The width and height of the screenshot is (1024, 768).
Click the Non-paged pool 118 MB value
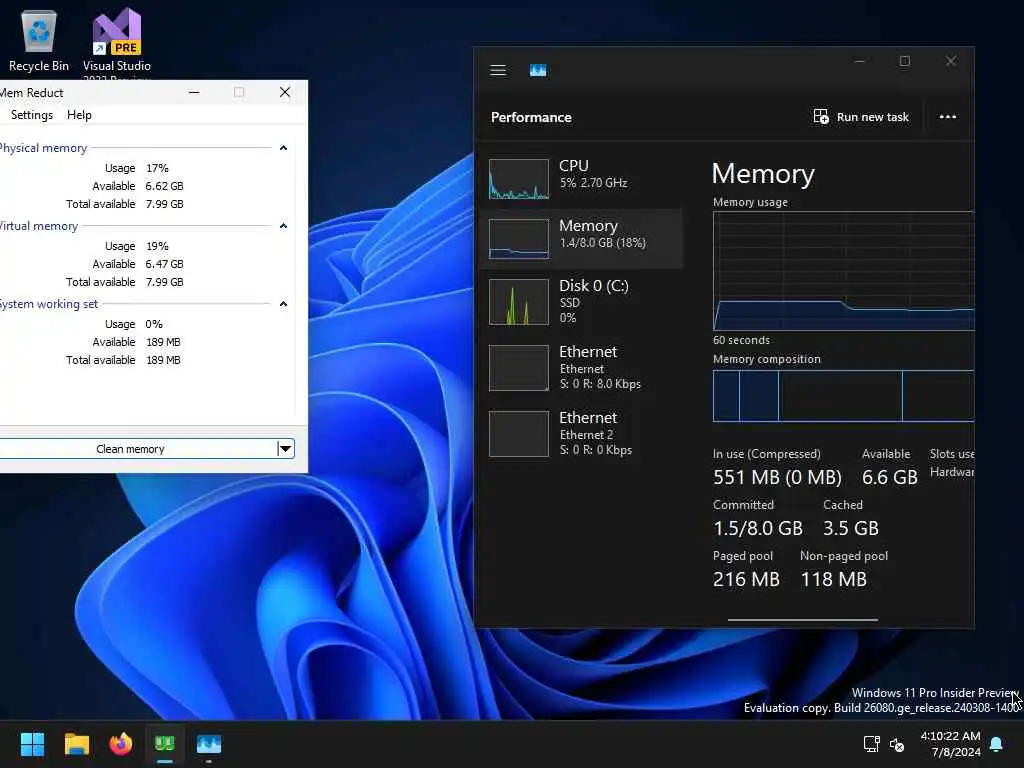click(x=834, y=579)
